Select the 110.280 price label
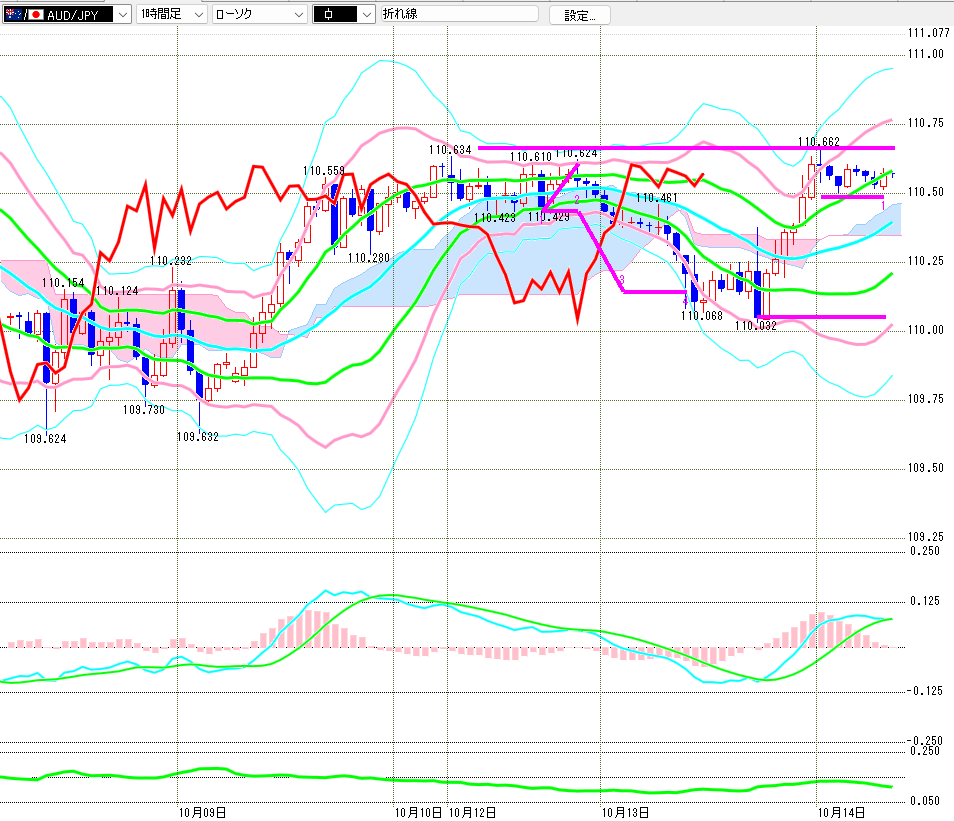 369,258
